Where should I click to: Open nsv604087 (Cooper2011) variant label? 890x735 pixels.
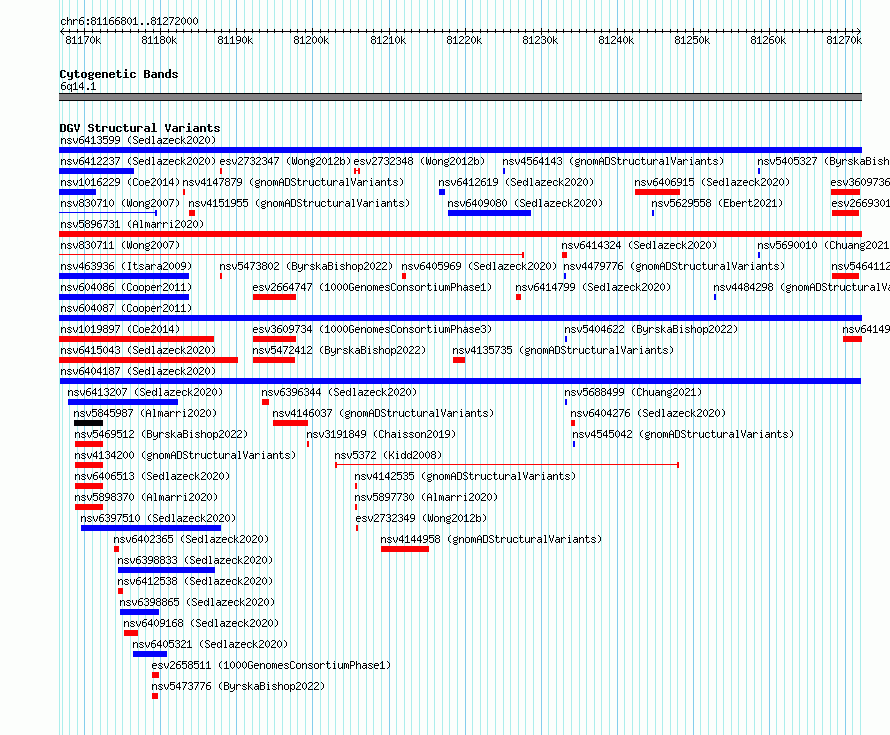coord(126,308)
